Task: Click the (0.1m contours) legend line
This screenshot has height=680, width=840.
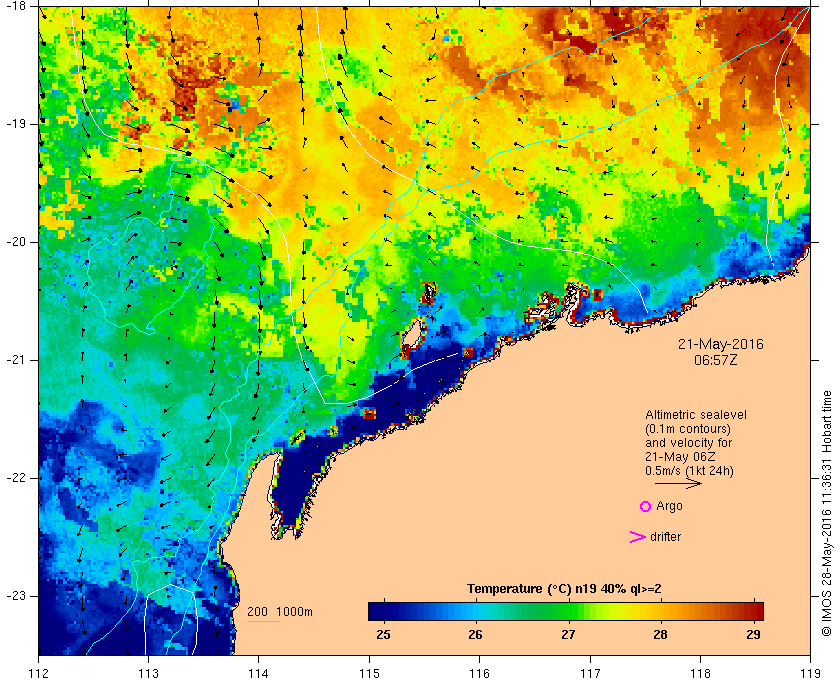Action: [x=688, y=429]
